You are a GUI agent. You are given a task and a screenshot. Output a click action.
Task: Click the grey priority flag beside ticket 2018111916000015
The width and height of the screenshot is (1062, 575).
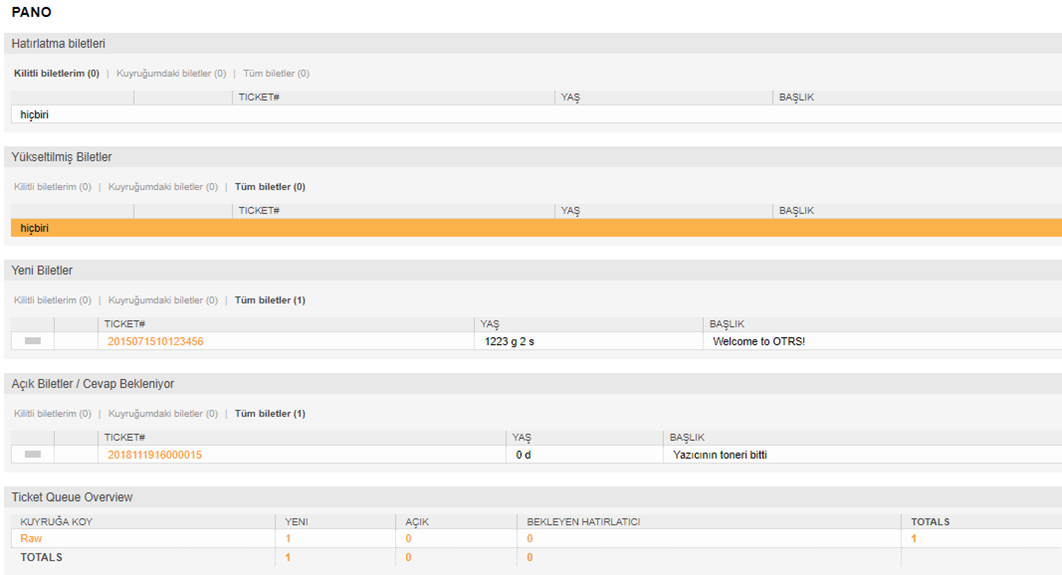pos(33,455)
